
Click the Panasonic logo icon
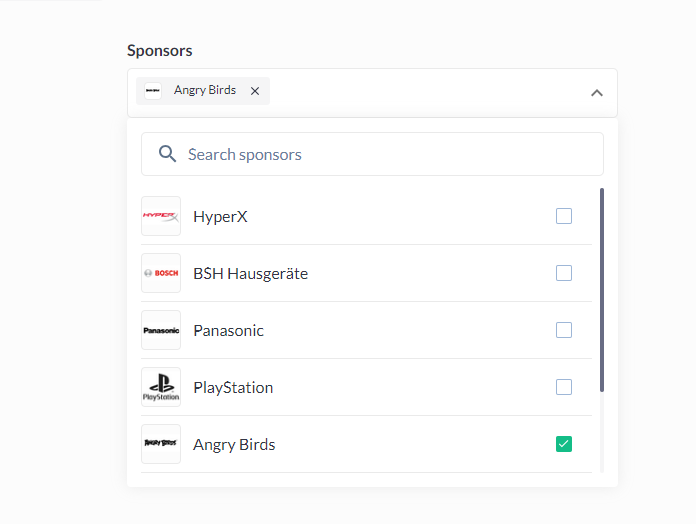[161, 330]
